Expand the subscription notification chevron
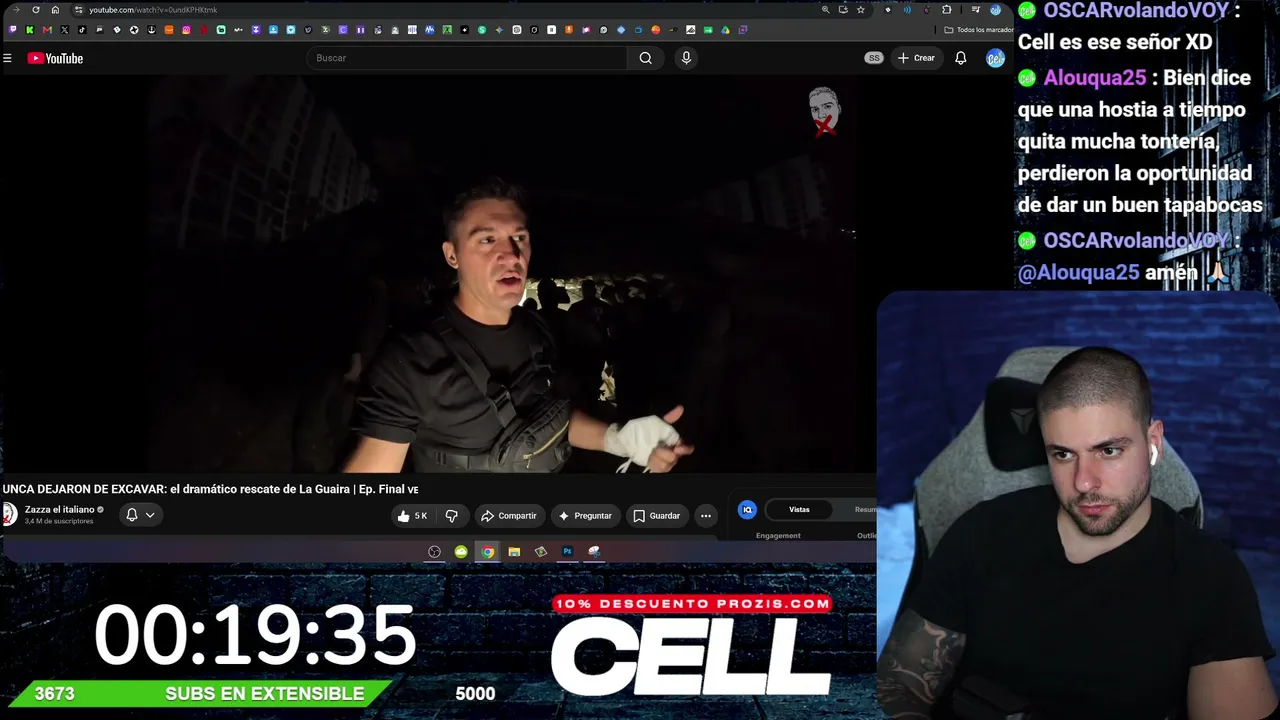The image size is (1280, 720). [x=150, y=515]
